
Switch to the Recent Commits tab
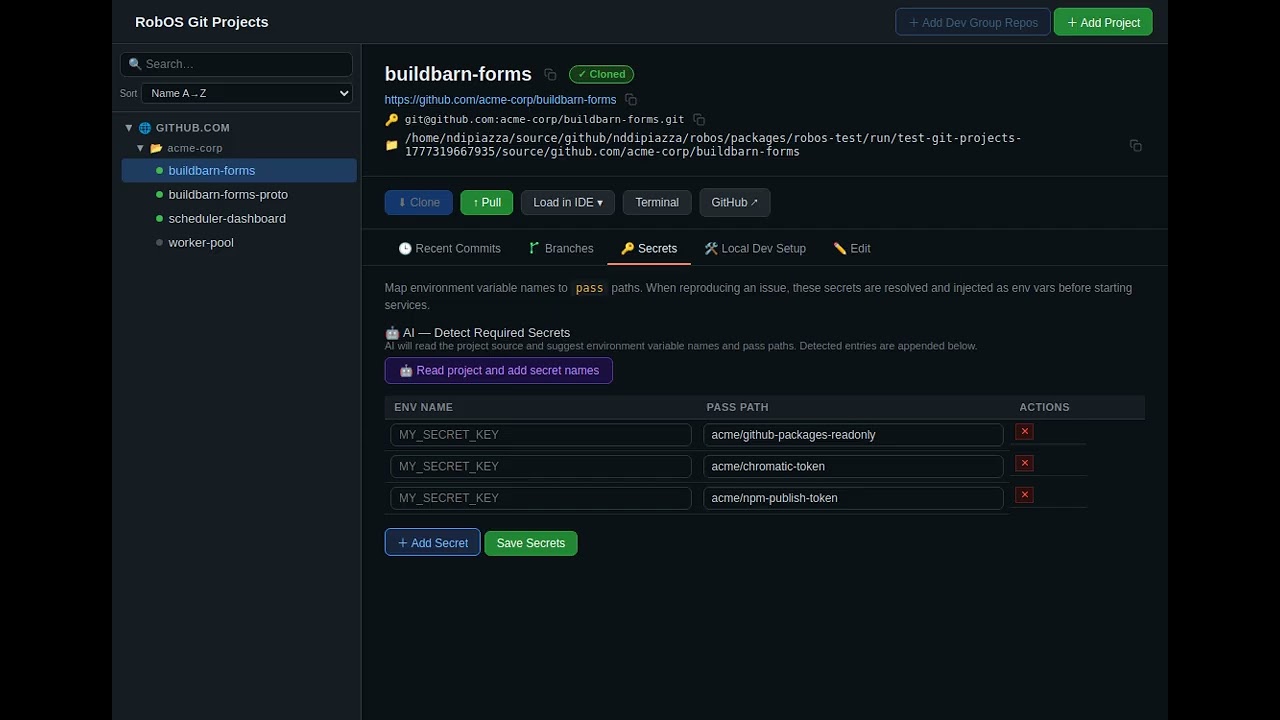point(449,249)
